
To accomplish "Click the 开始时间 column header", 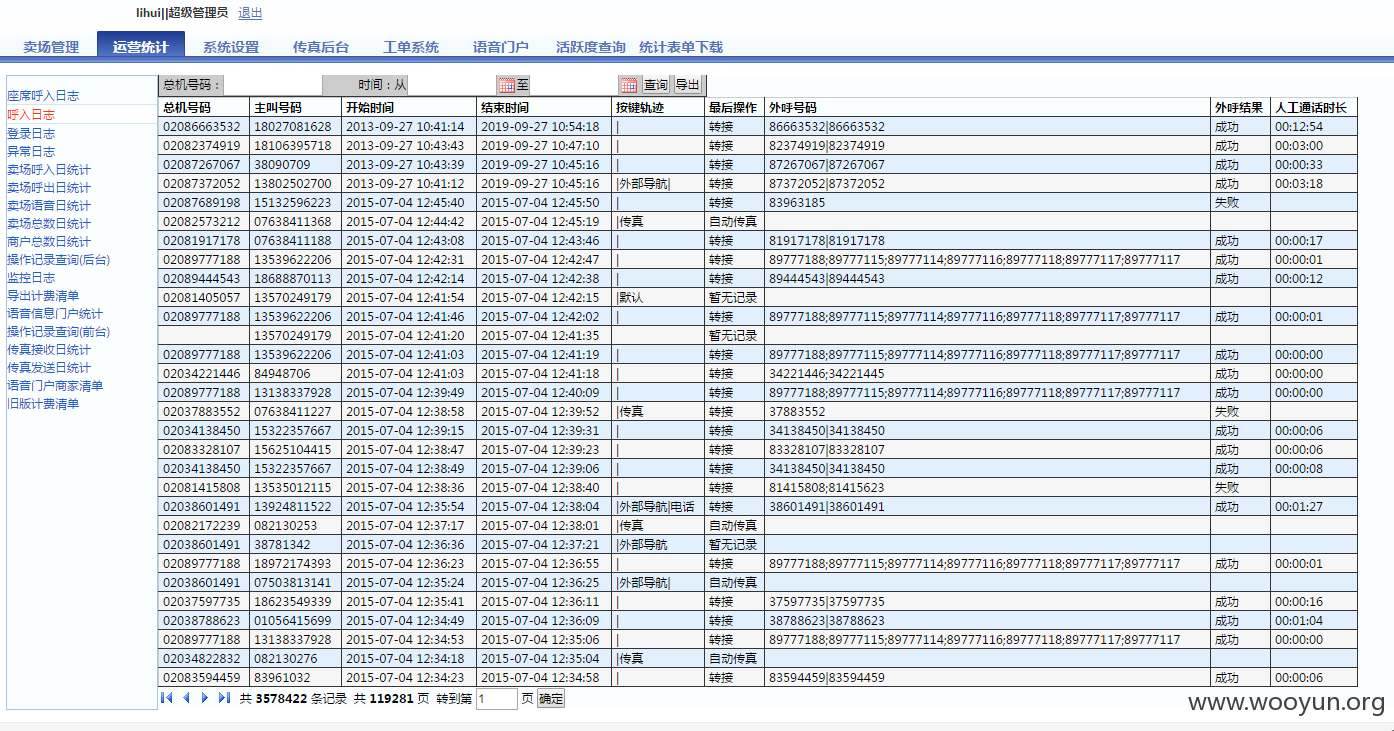I will pyautogui.click(x=409, y=107).
